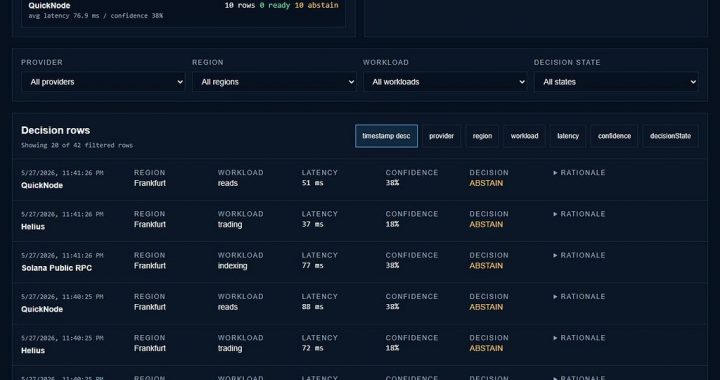The width and height of the screenshot is (720, 380).
Task: Click the 77 ms latency value
Action: click(312, 266)
